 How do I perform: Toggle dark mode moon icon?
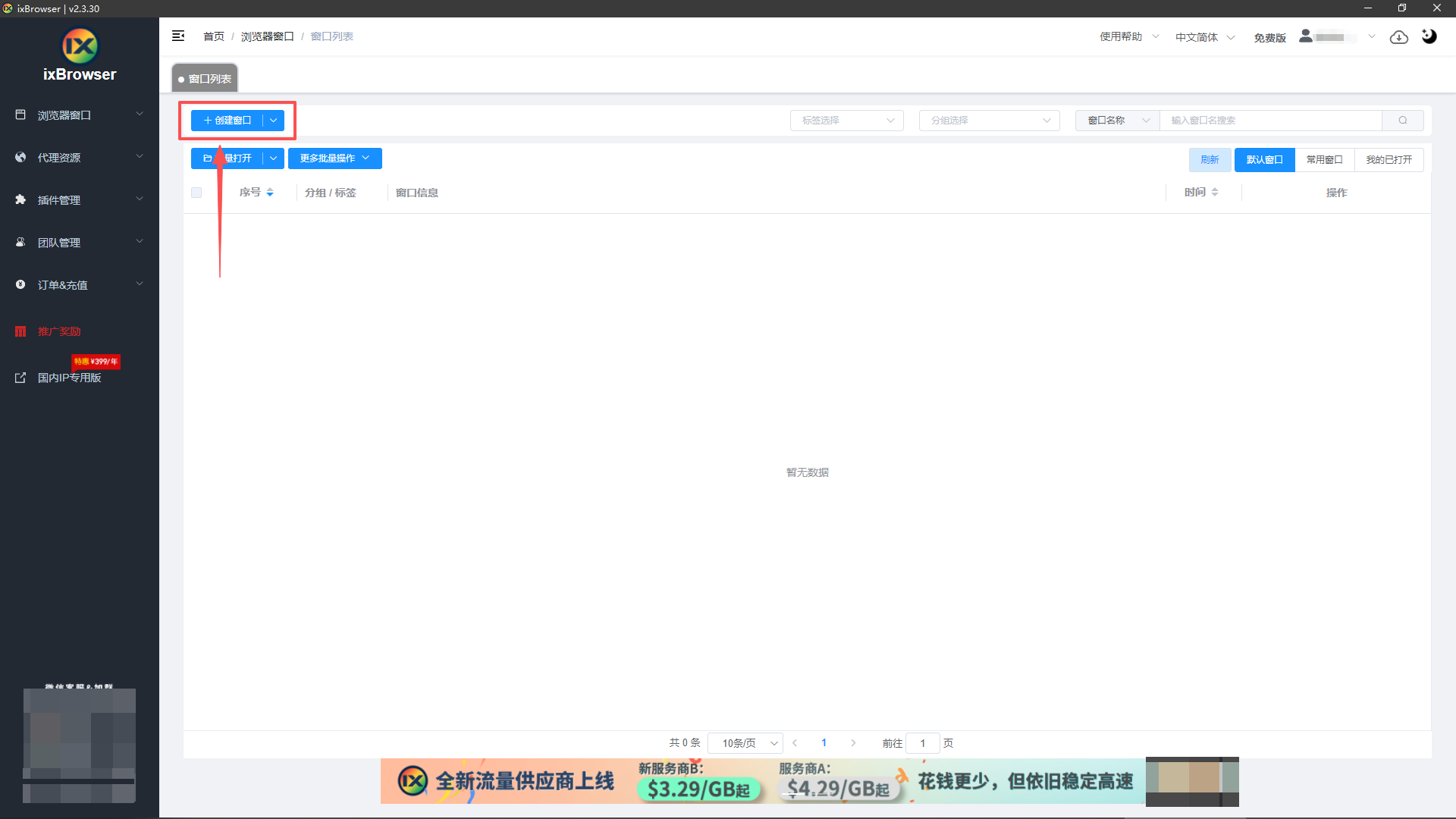click(1429, 36)
